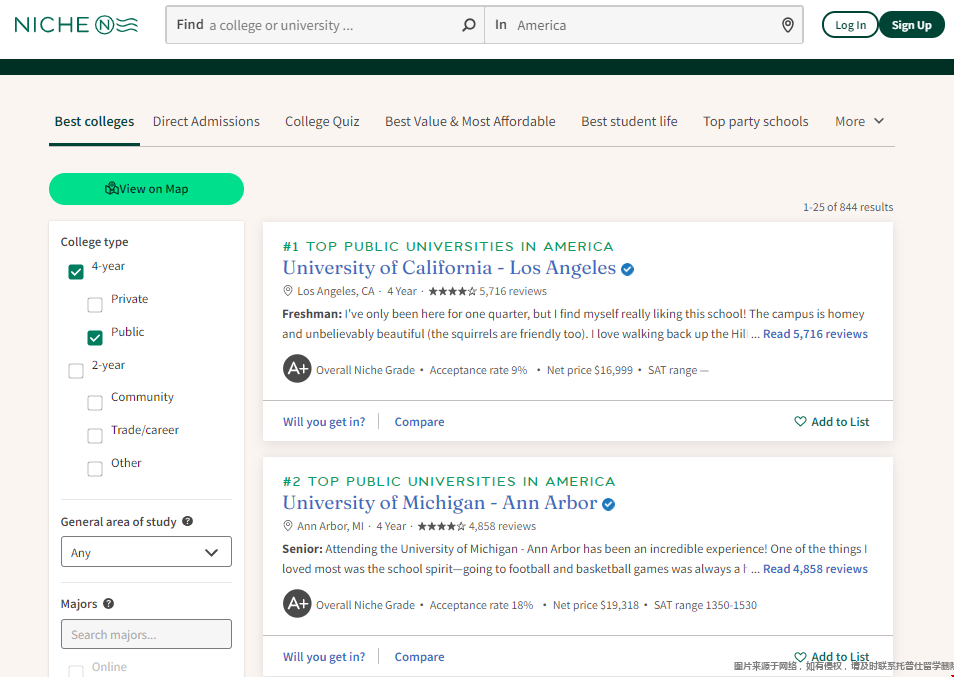This screenshot has width=954, height=677.
Task: Click the search magnifier icon
Action: pos(468,25)
